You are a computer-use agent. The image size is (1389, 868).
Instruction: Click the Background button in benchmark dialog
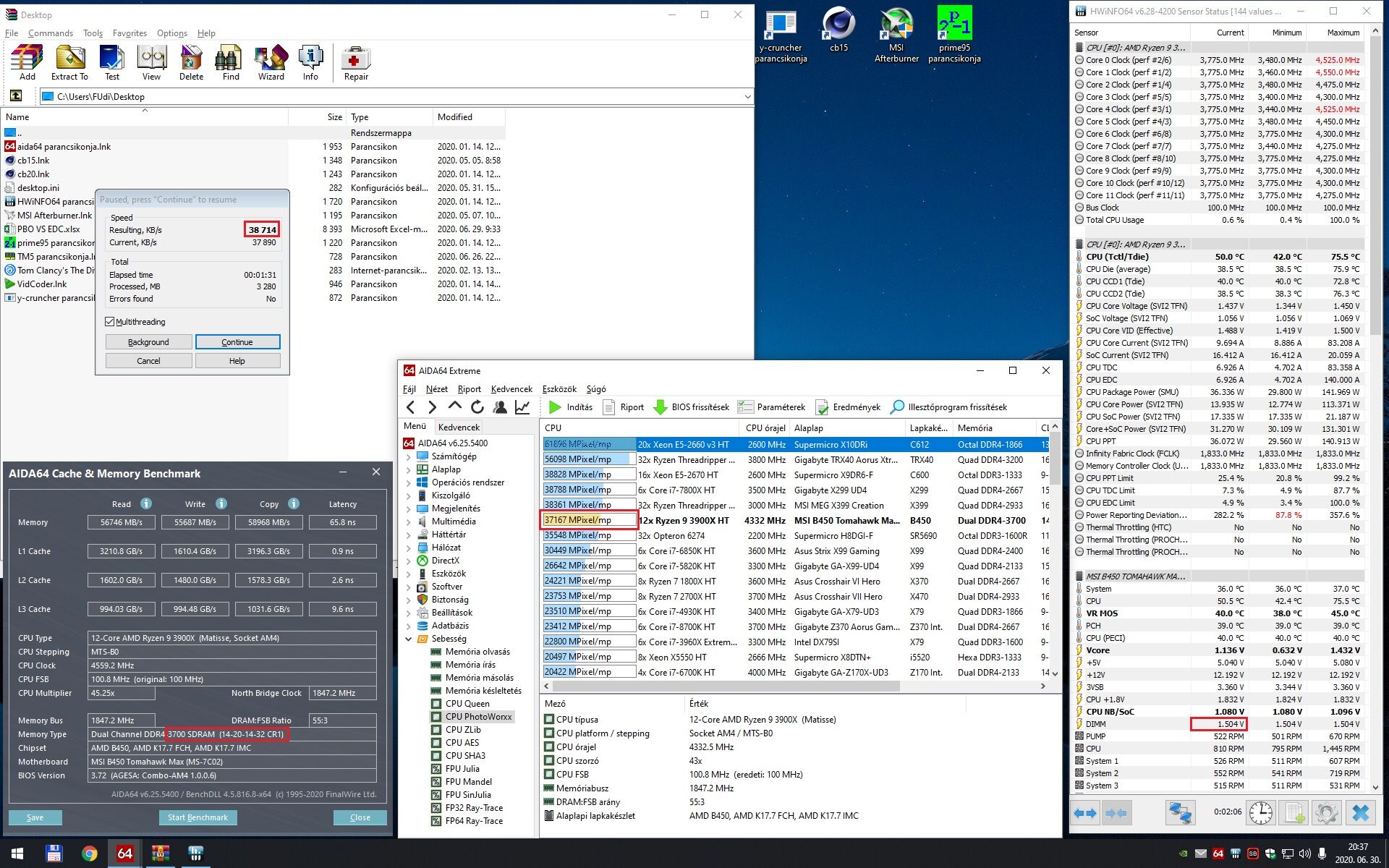[148, 342]
